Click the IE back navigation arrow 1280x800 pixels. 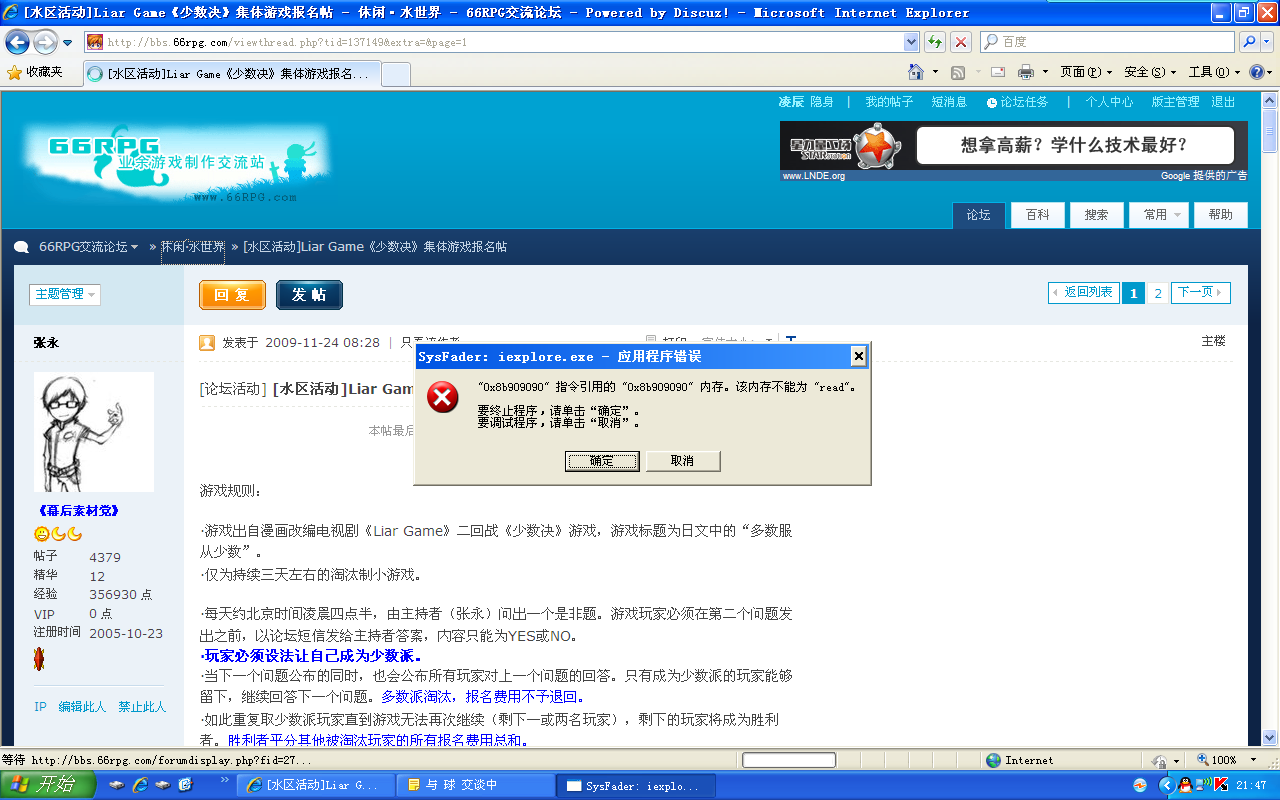click(17, 42)
